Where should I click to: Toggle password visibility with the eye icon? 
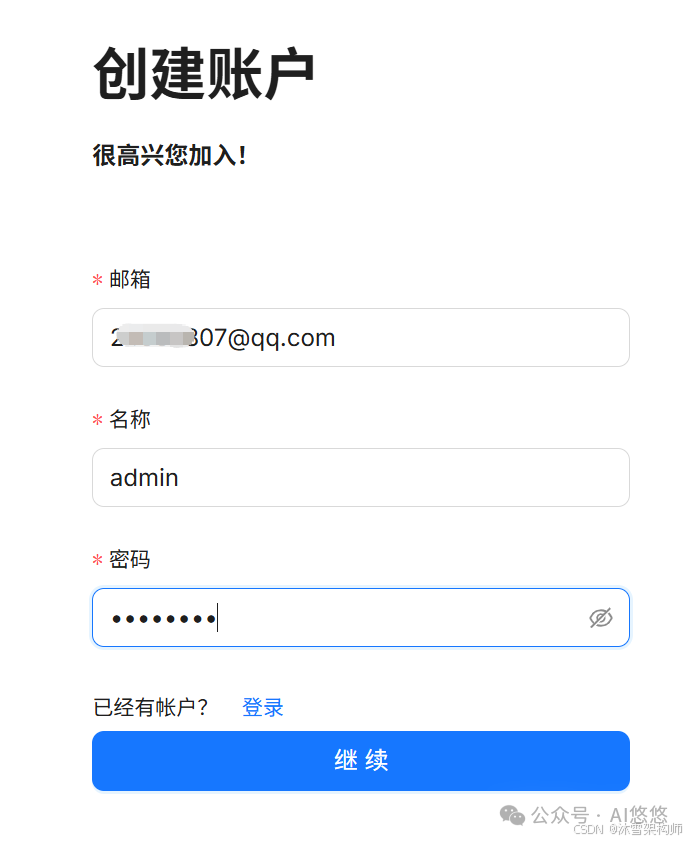[x=601, y=617]
